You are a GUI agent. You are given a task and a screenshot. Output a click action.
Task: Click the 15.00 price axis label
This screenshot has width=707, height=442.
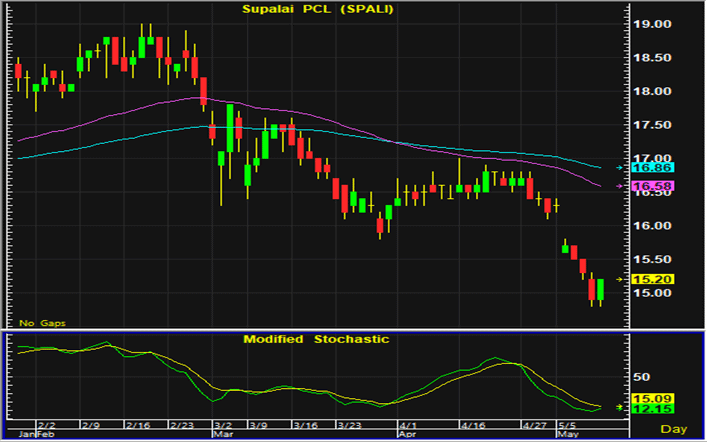pyautogui.click(x=652, y=293)
